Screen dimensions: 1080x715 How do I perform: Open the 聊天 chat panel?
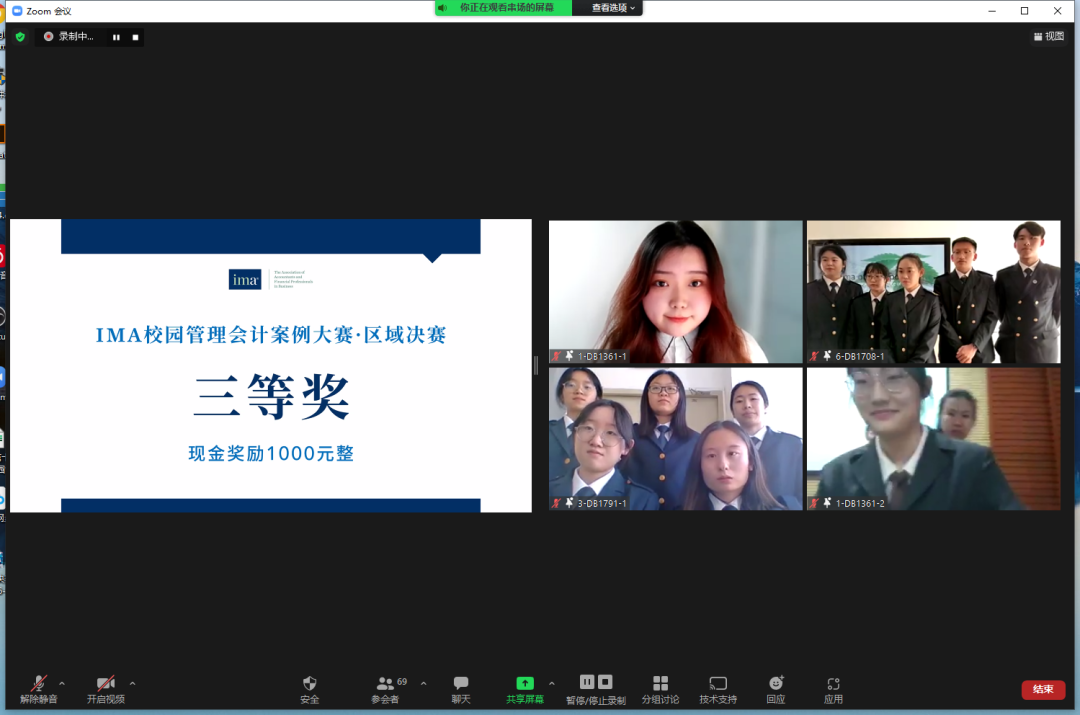coord(461,690)
